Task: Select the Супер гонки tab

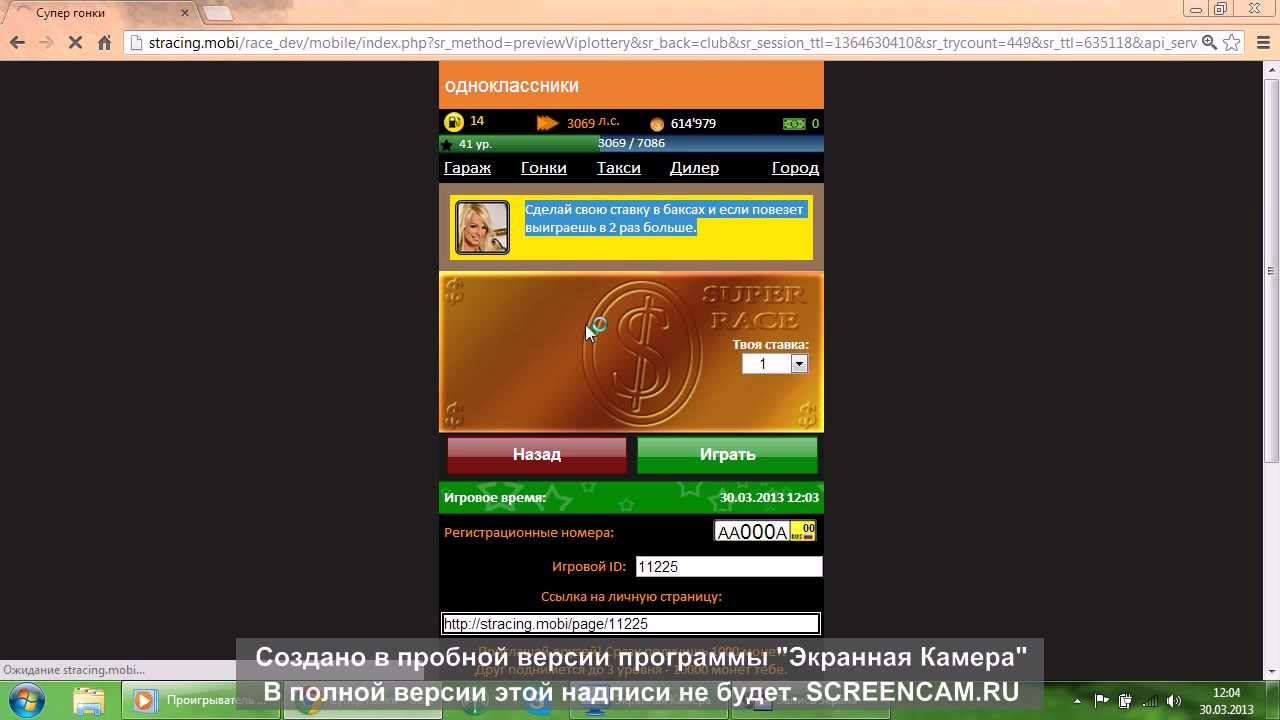Action: [100, 13]
